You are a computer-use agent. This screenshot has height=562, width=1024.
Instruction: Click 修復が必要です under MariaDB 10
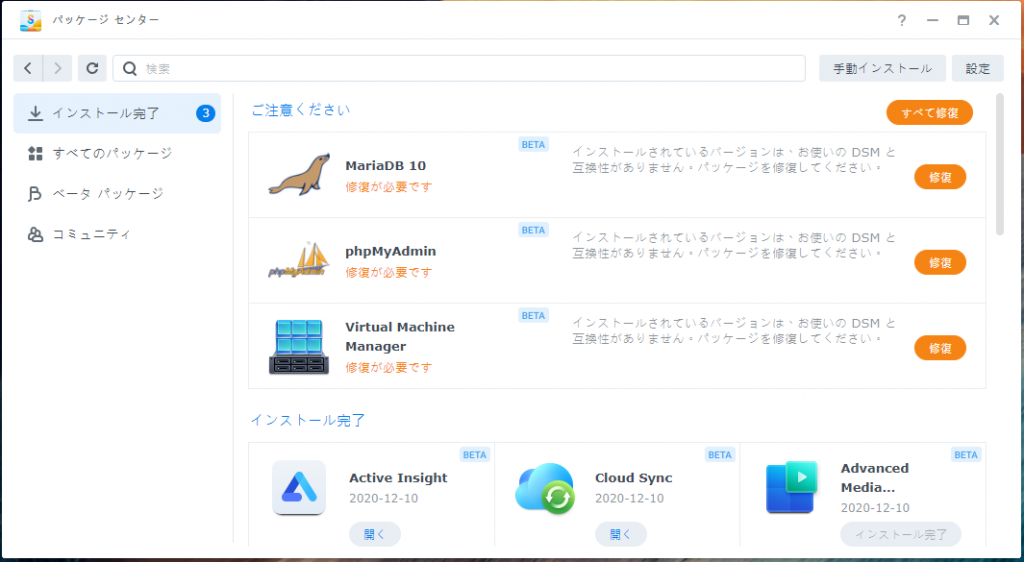coord(389,187)
